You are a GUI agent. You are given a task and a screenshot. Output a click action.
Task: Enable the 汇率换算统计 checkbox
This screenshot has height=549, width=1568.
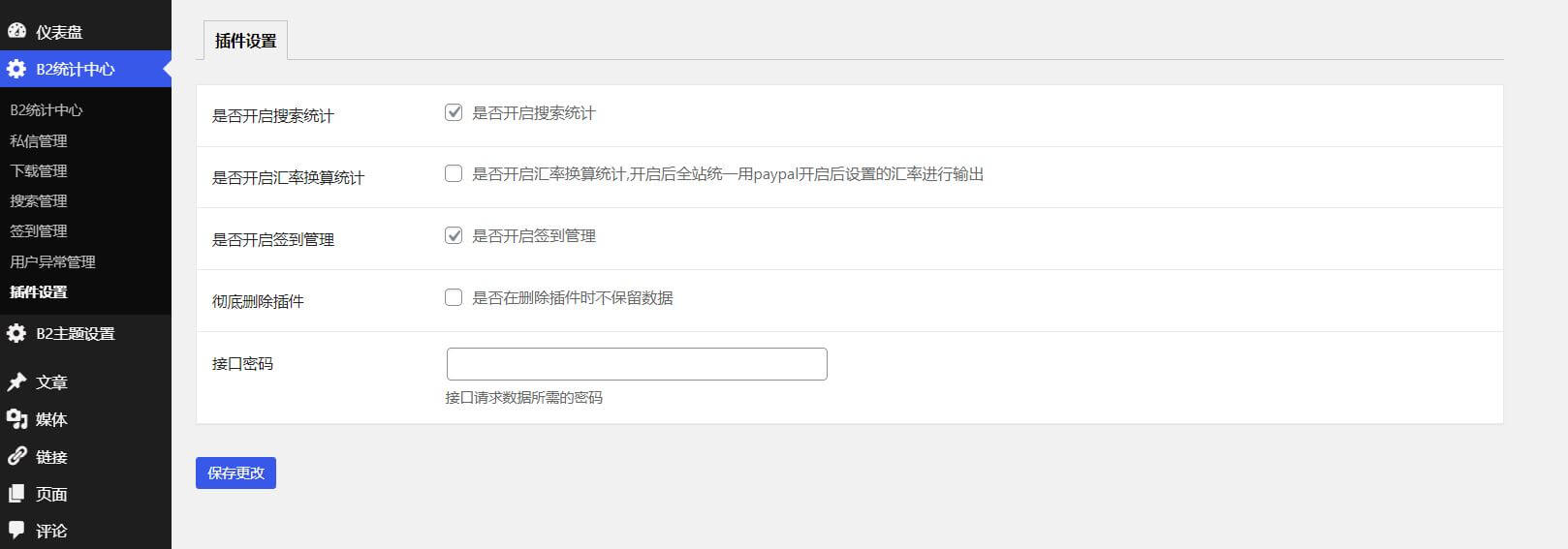454,173
